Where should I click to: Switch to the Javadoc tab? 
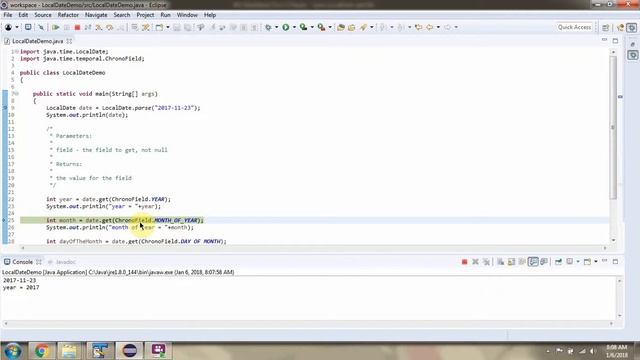pyautogui.click(x=62, y=262)
